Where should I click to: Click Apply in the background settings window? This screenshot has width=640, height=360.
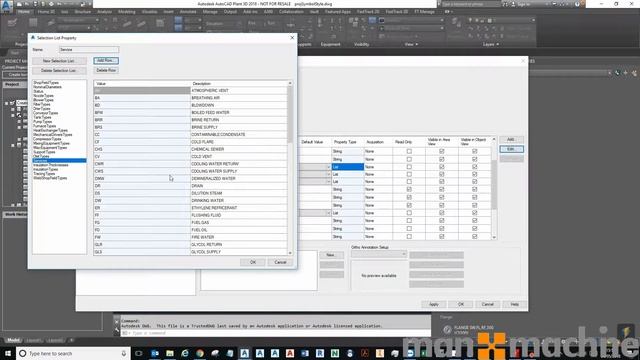coord(433,304)
